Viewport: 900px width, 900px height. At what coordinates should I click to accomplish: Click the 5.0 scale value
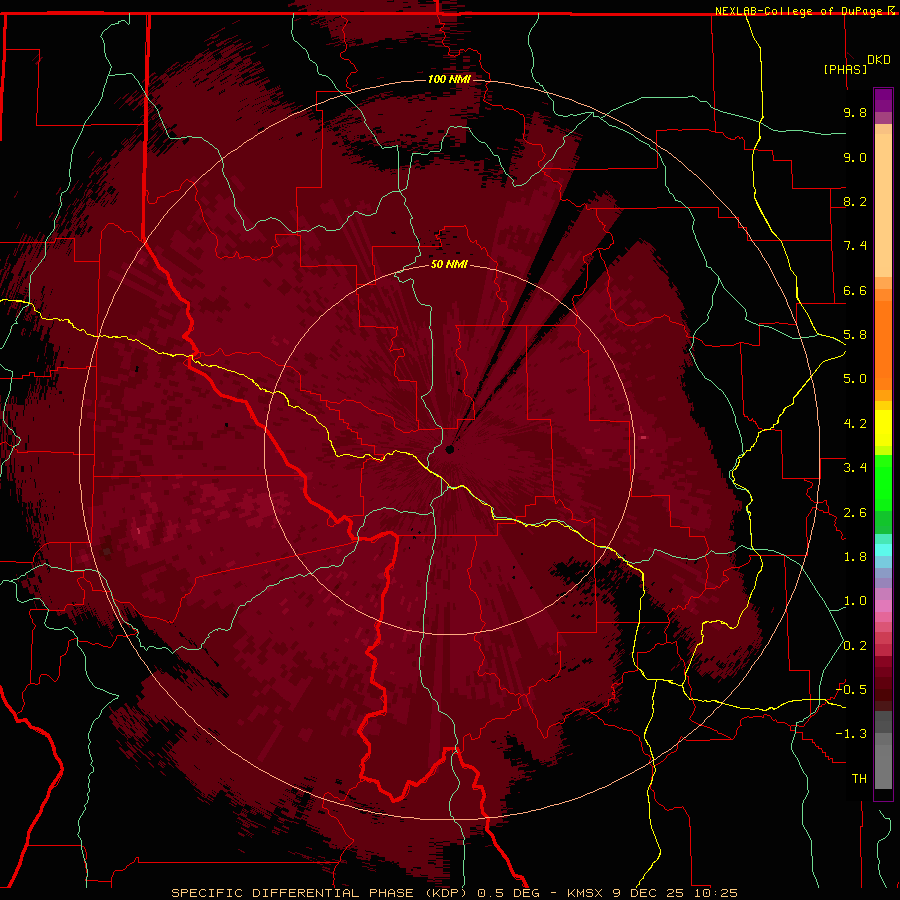point(855,379)
